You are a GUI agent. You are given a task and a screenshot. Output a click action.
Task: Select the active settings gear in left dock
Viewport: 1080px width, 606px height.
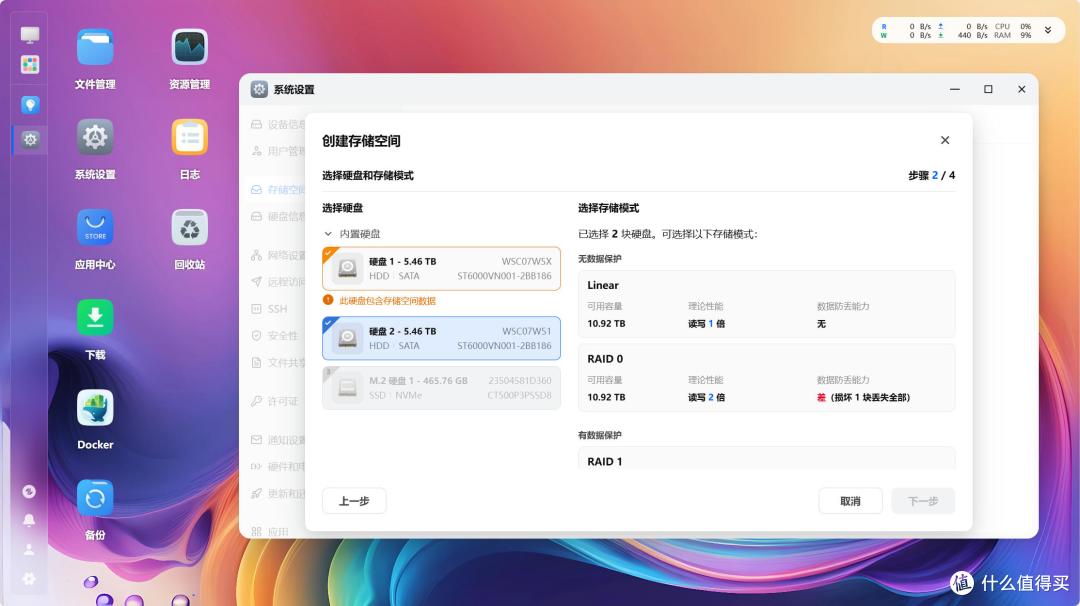pos(30,140)
